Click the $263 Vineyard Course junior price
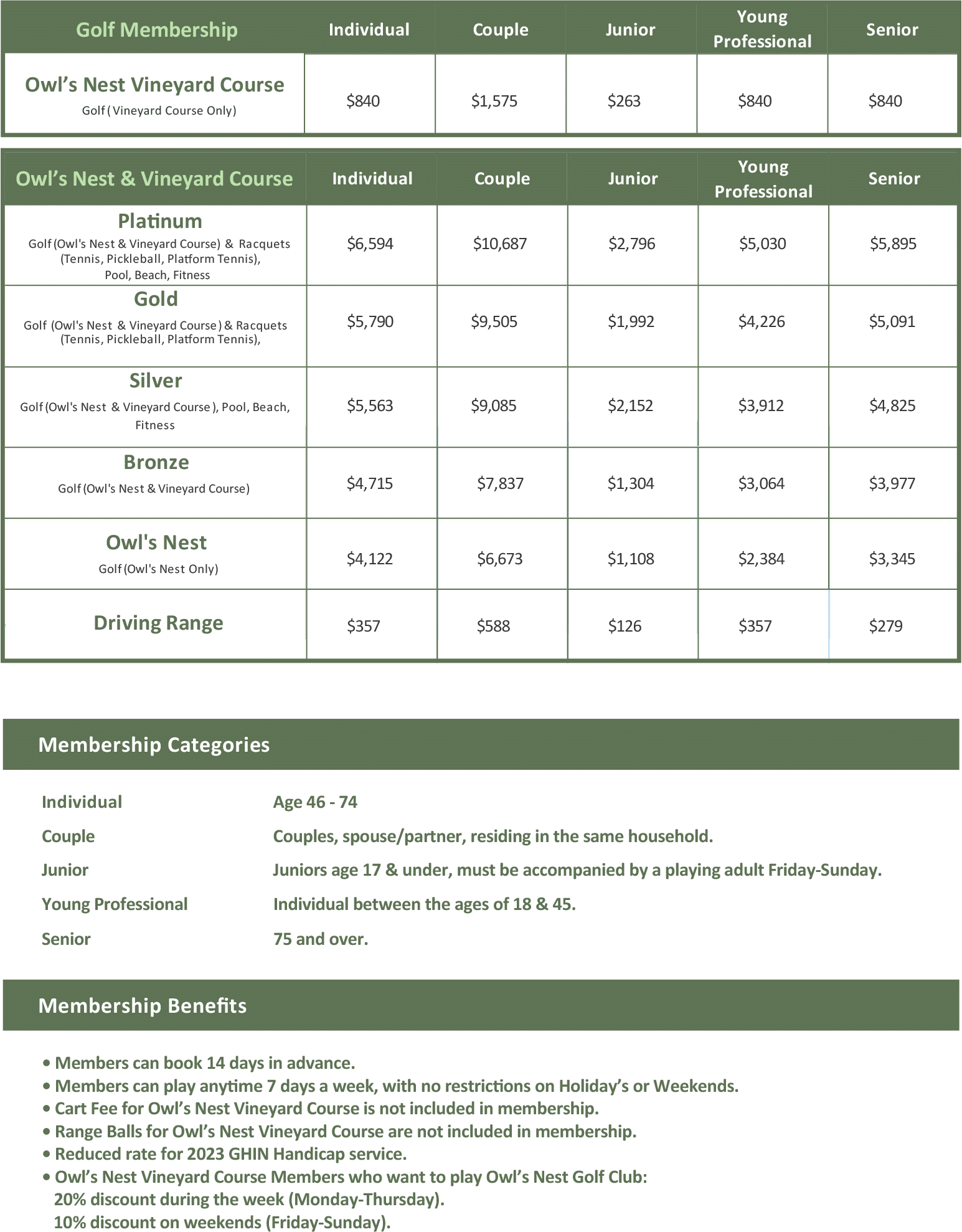This screenshot has width=962, height=1232. [x=624, y=101]
